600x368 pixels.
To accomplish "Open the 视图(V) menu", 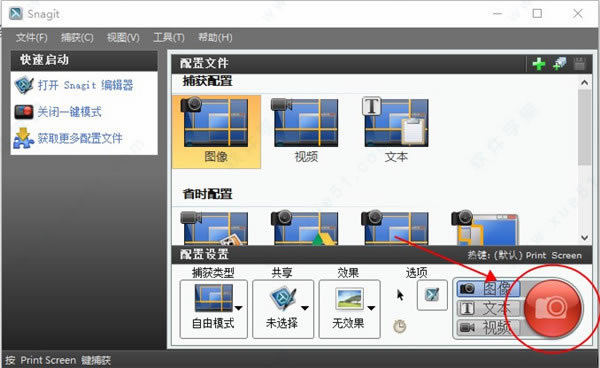I will tap(123, 37).
